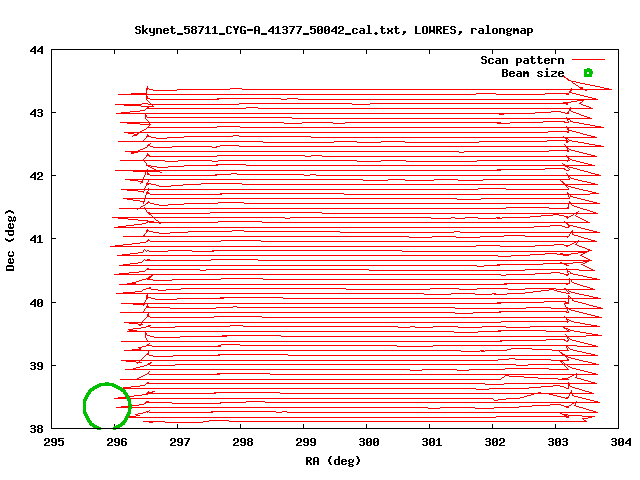
Task: Click the RA tick label 296
Action: tap(117, 442)
